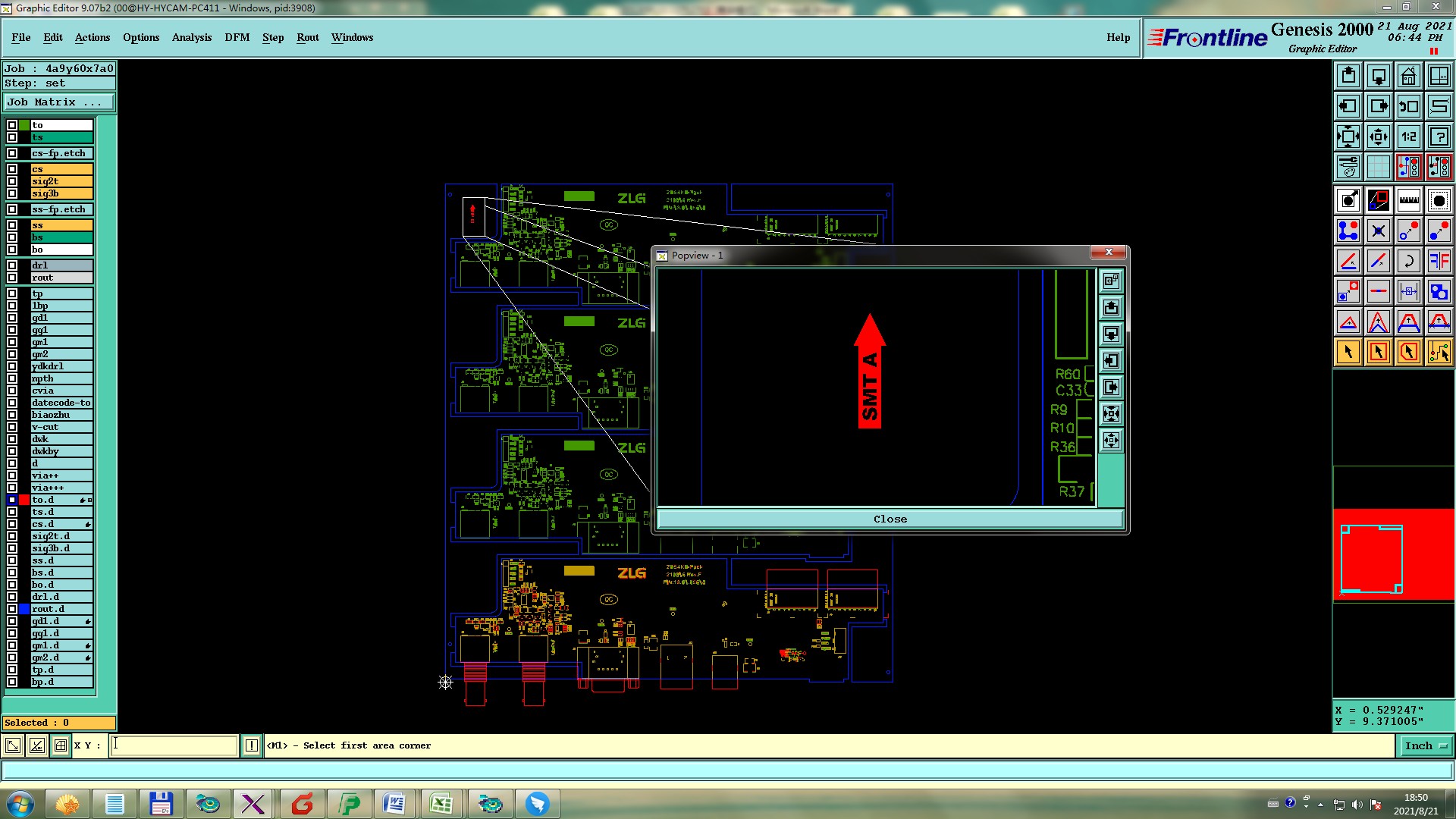Screen dimensions: 1456x819
Task: Click the mirror feature tool icon
Action: point(1439,261)
